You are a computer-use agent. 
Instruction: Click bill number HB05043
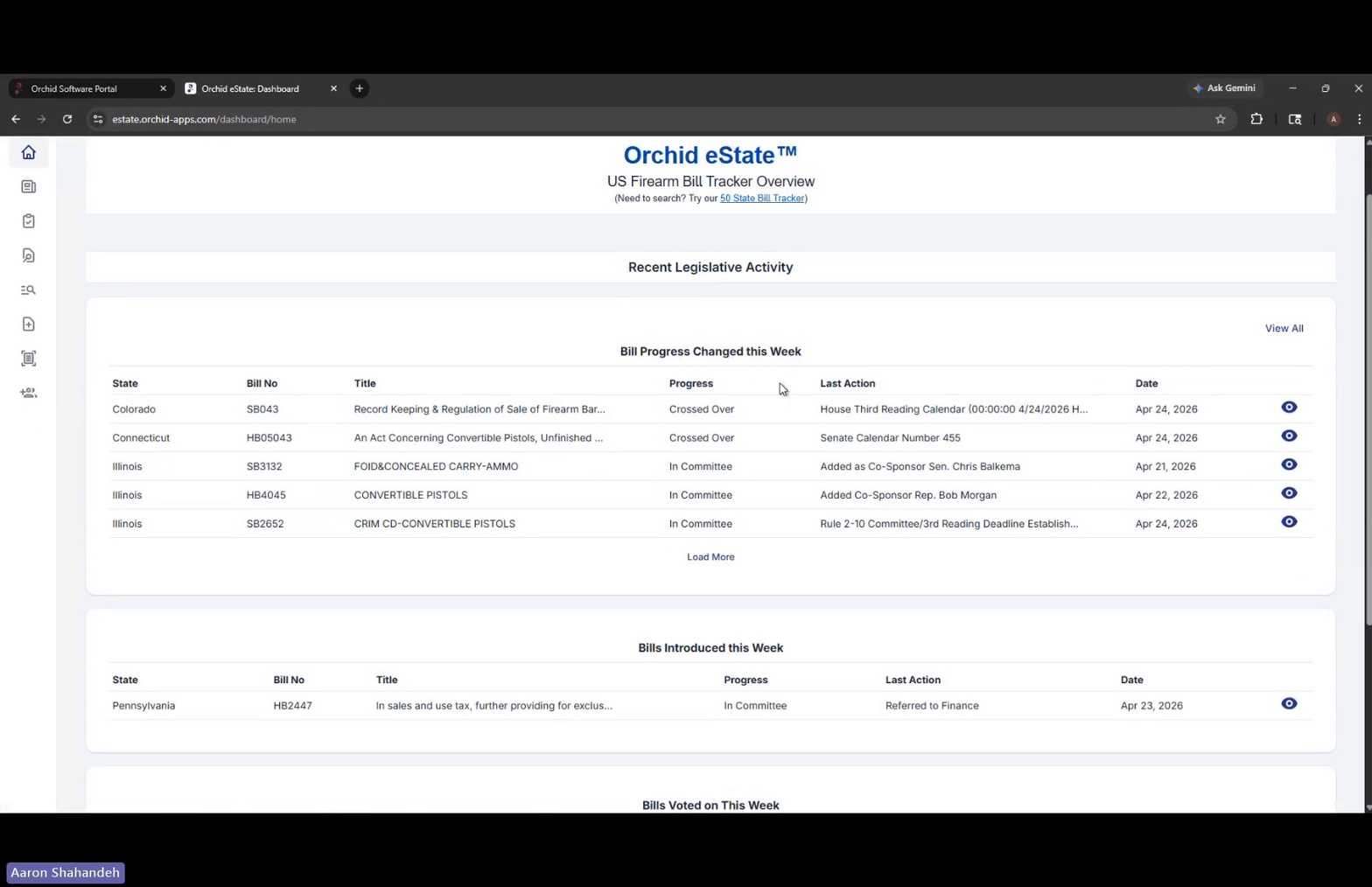point(269,438)
